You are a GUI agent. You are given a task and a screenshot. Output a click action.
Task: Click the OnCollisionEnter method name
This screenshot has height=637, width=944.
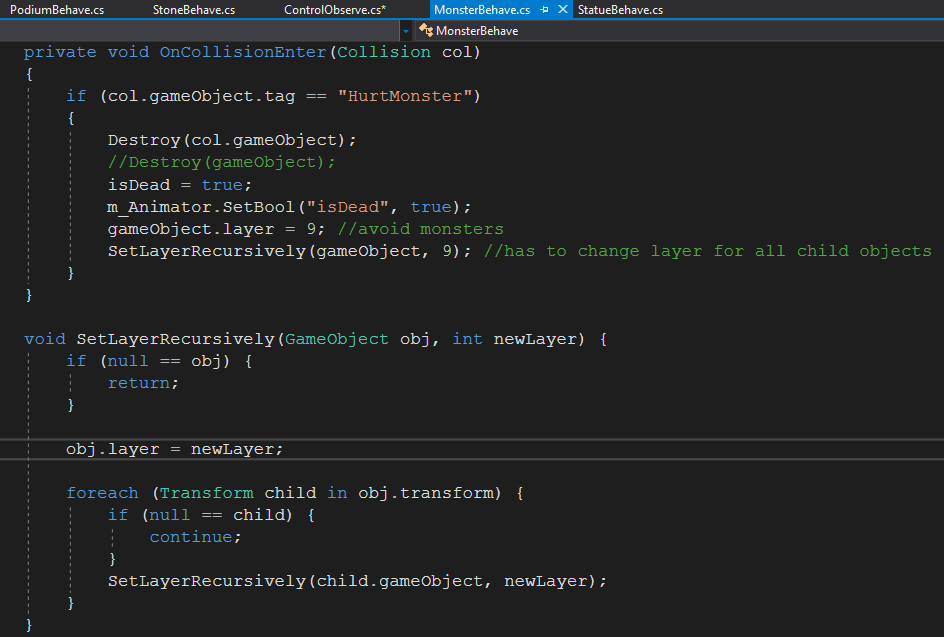point(243,52)
